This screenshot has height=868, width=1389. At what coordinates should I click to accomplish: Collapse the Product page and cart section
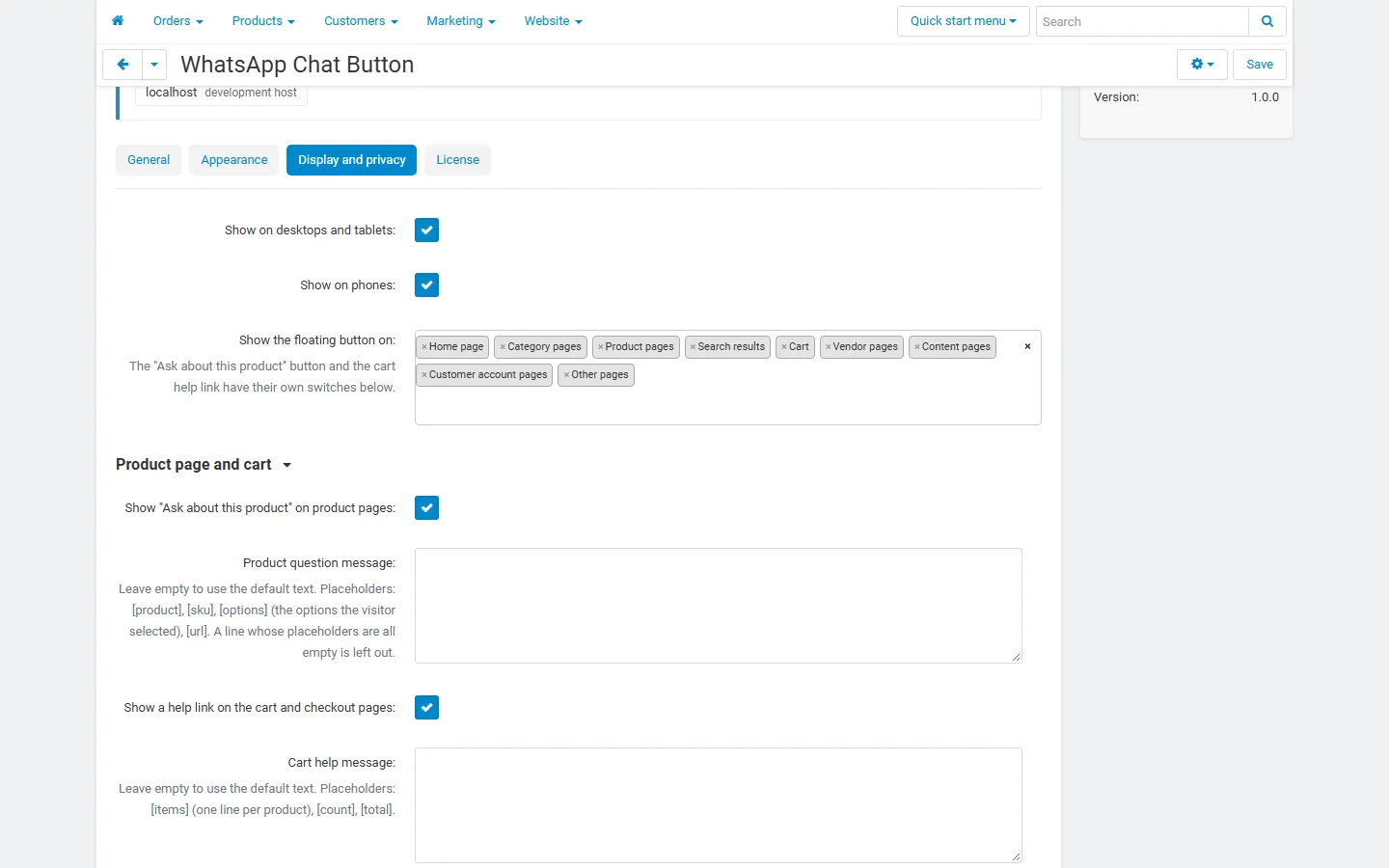point(204,465)
